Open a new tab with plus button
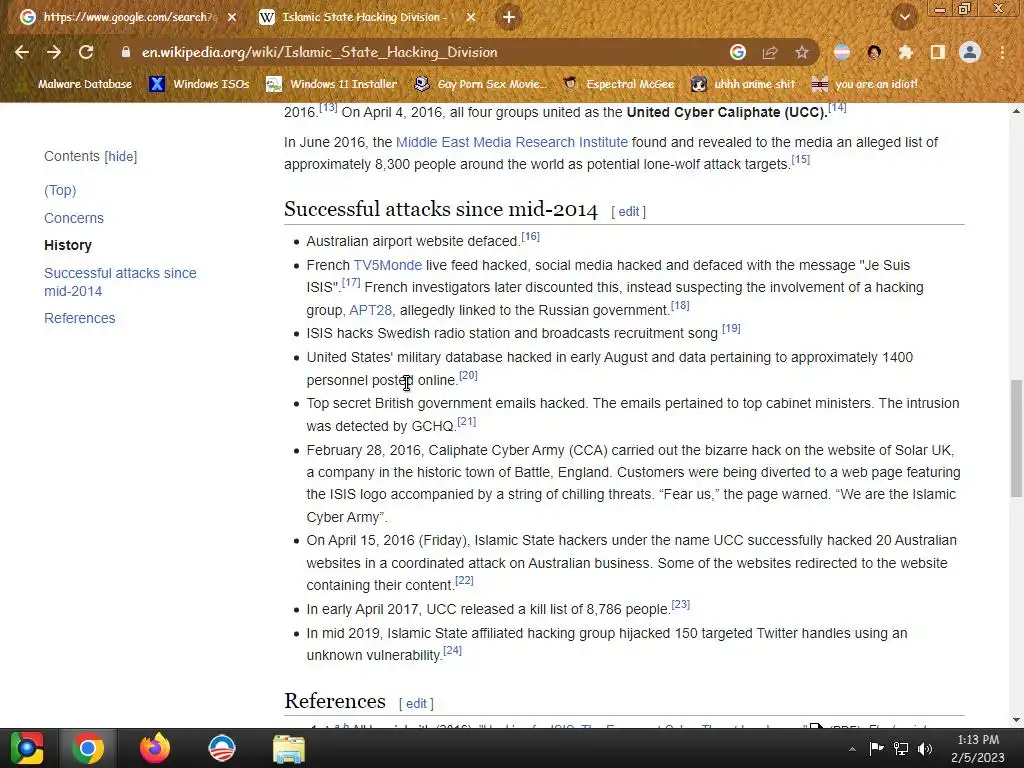 click(509, 17)
